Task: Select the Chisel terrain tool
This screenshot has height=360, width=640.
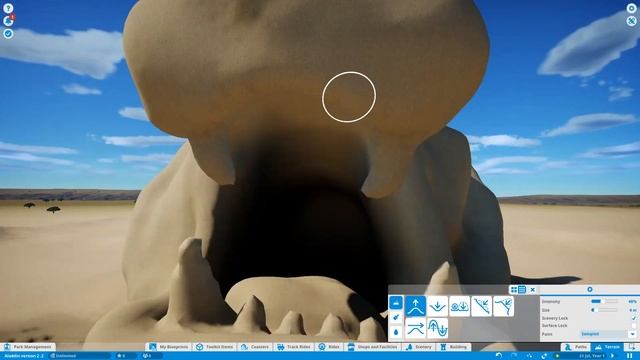Action: (504, 306)
